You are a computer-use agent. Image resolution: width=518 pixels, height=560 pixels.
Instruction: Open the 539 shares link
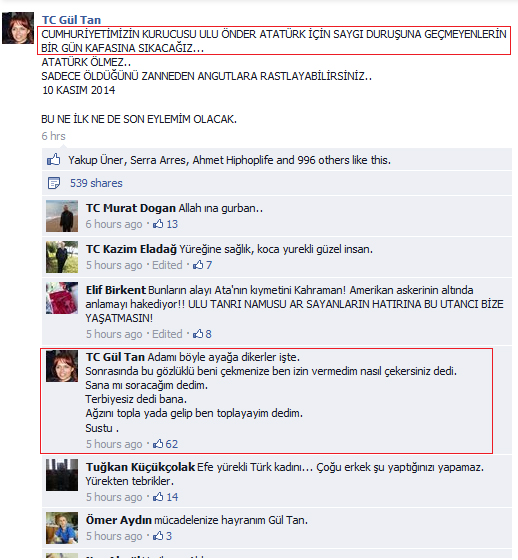coord(96,183)
